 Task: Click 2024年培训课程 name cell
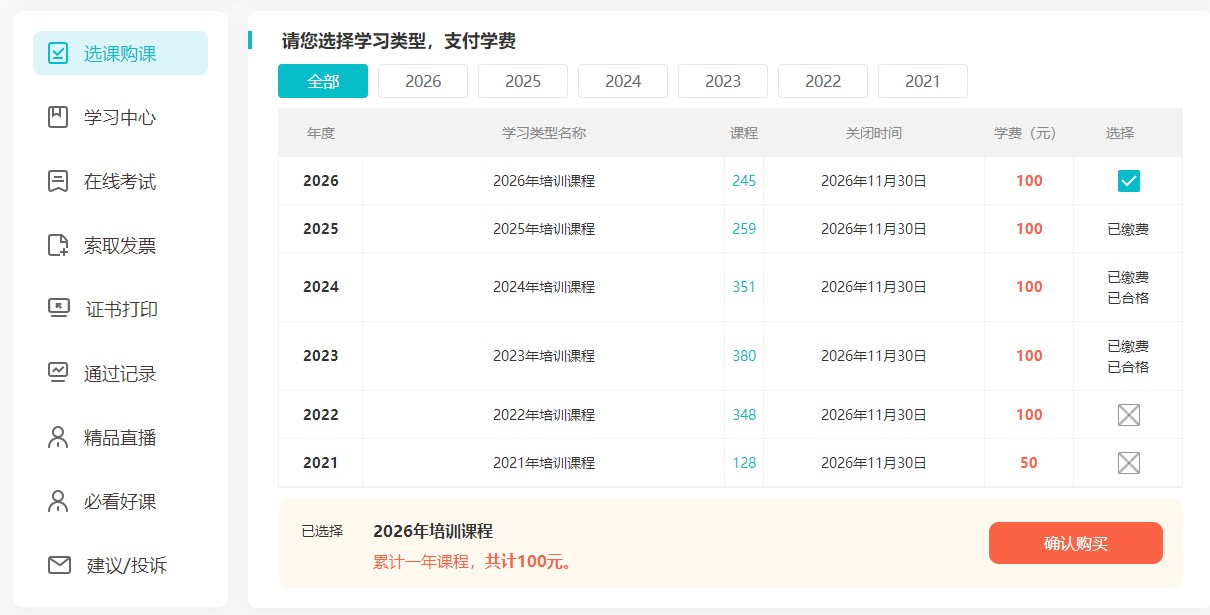(544, 287)
